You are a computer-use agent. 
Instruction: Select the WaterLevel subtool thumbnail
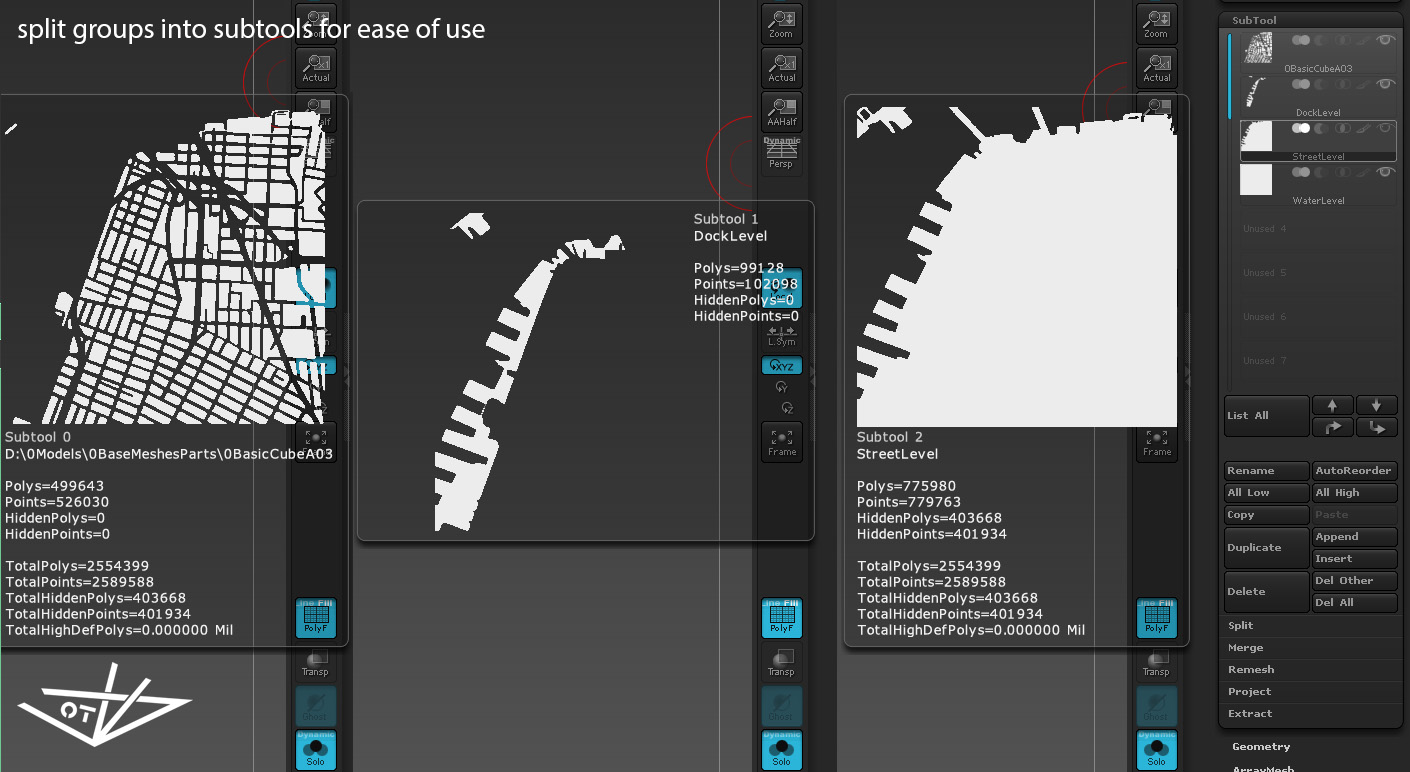coord(1257,180)
